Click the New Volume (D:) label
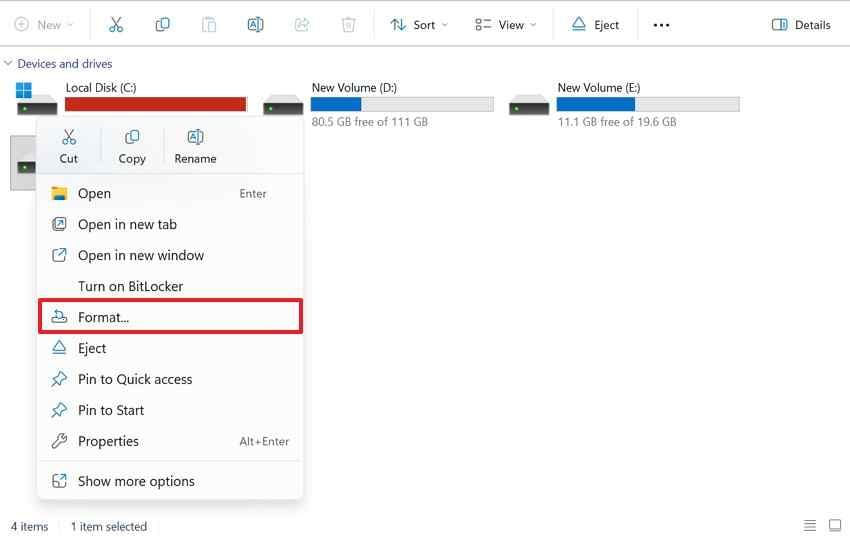 click(x=354, y=88)
